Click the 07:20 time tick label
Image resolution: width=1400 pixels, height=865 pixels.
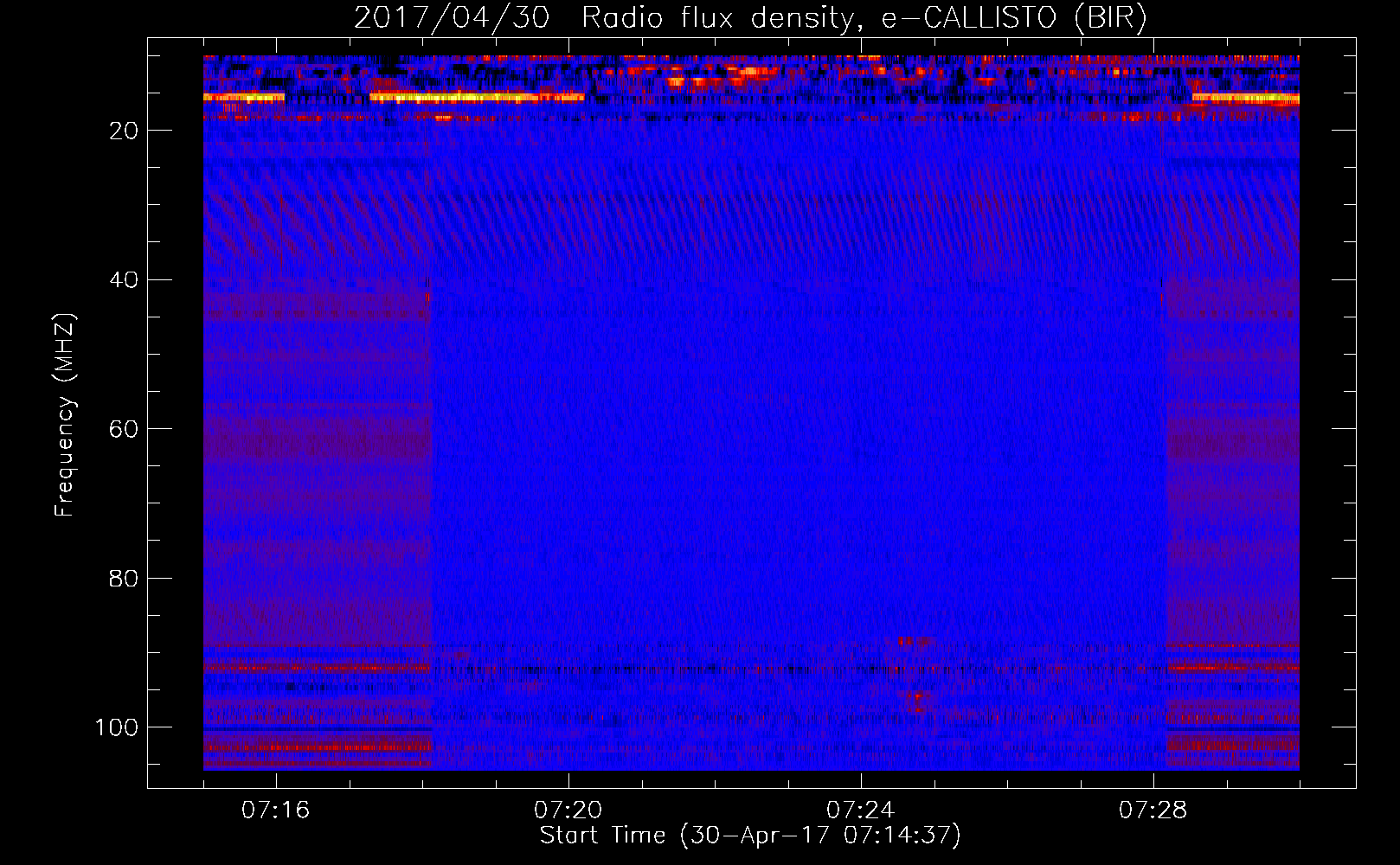[x=568, y=811]
